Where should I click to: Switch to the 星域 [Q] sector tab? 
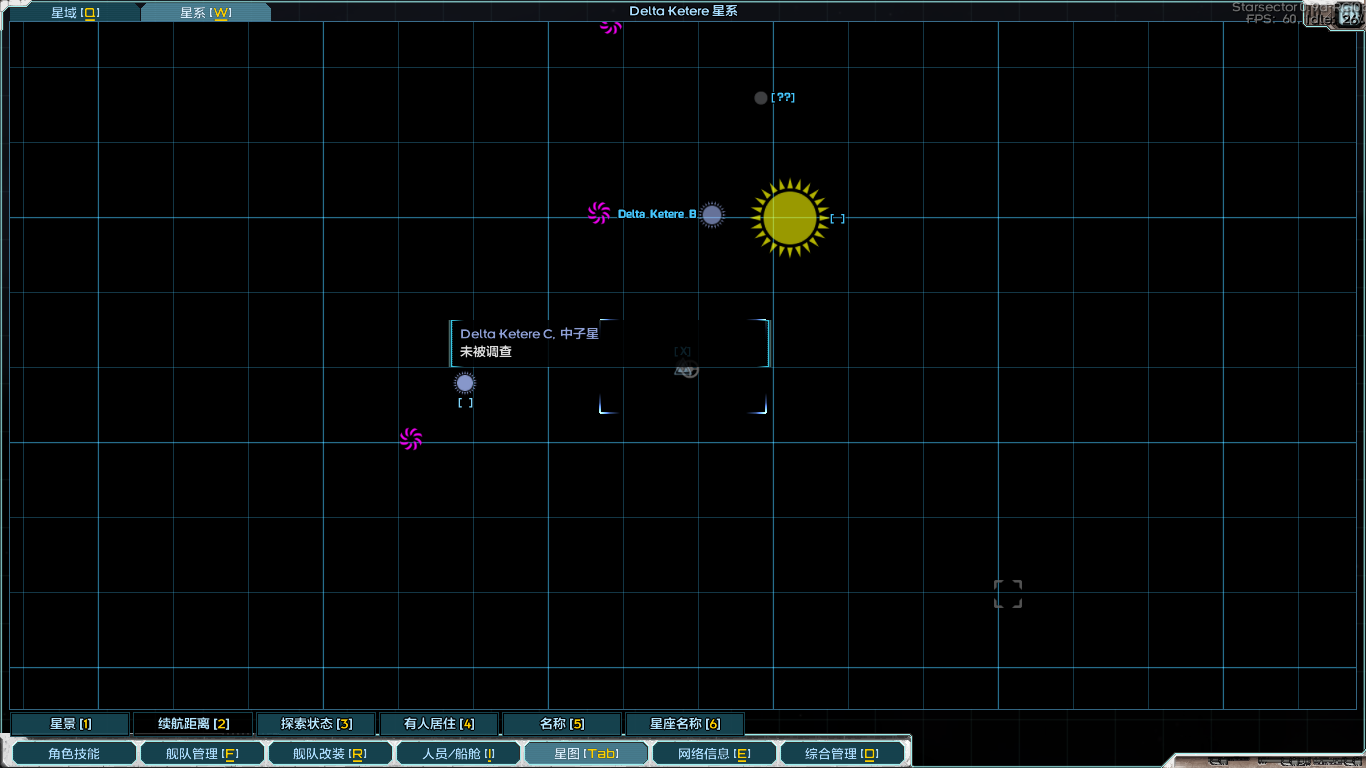coord(75,13)
